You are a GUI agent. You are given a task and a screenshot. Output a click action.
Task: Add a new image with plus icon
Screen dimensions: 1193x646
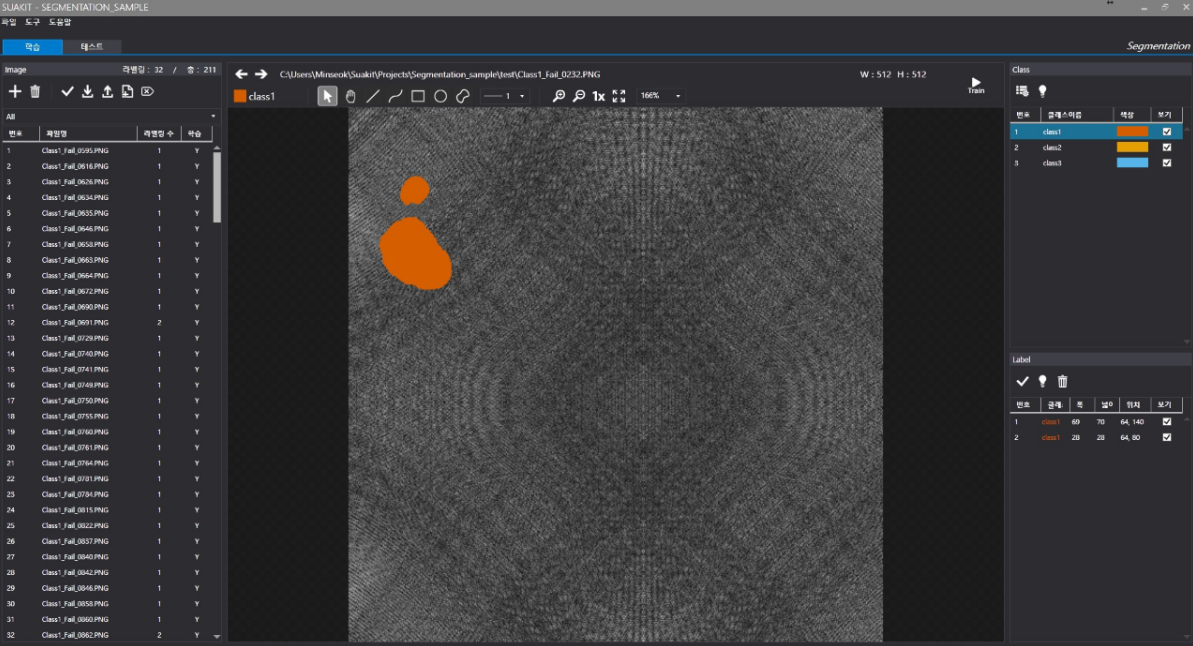(15, 92)
